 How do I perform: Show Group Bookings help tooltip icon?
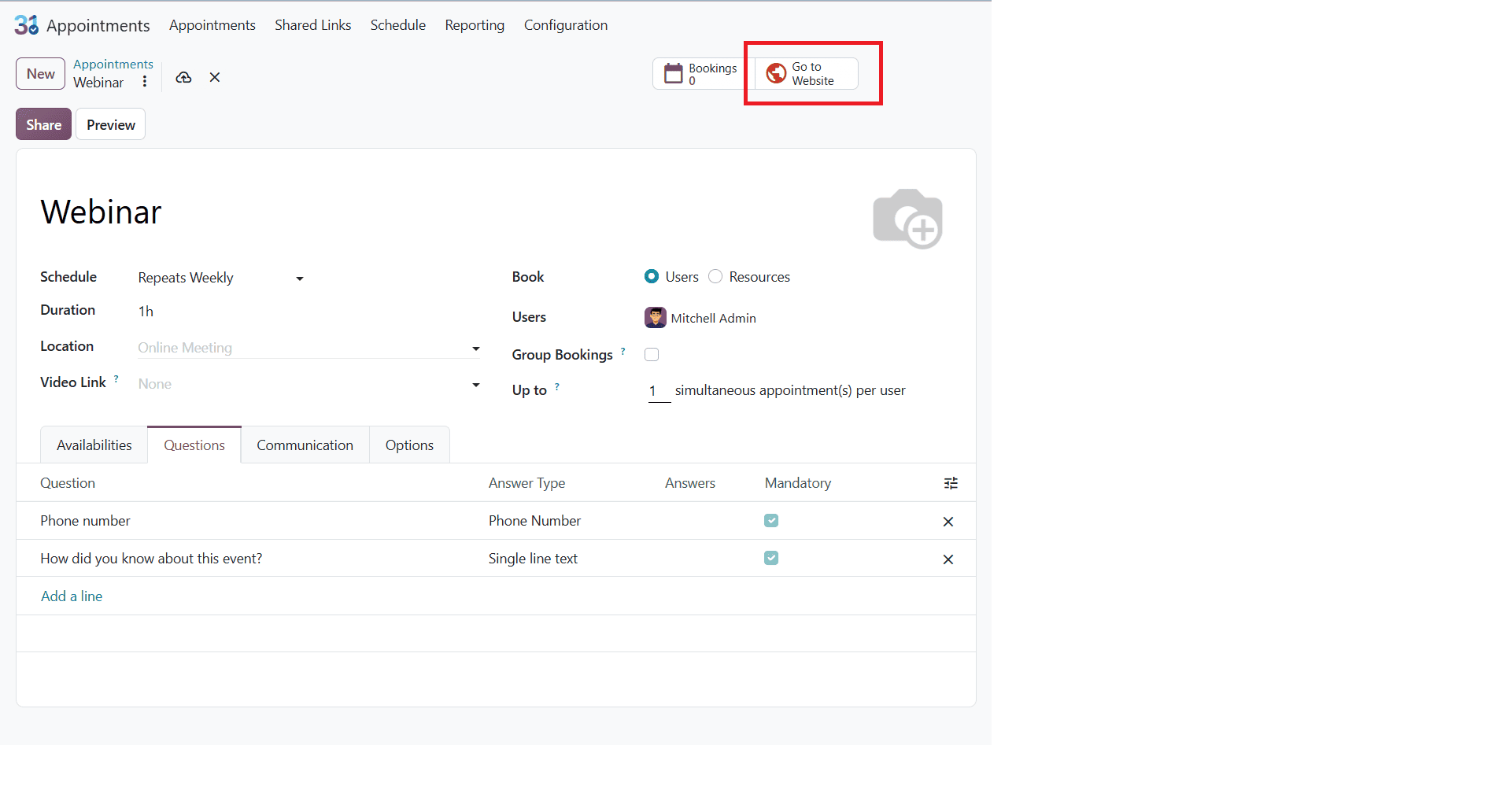pos(623,351)
